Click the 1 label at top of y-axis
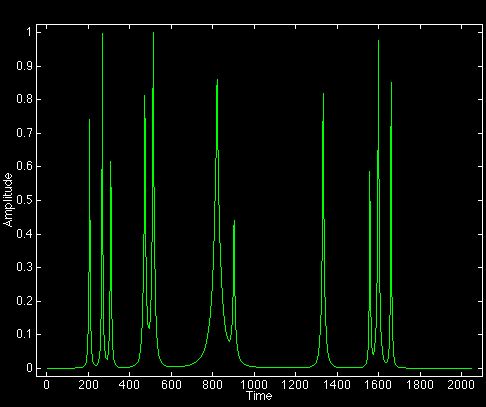 [29, 32]
